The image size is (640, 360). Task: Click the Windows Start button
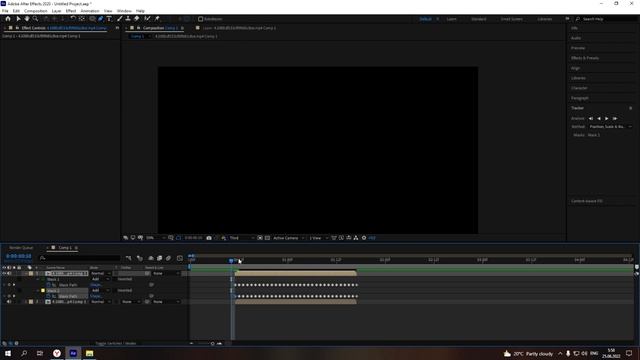tap(8, 353)
